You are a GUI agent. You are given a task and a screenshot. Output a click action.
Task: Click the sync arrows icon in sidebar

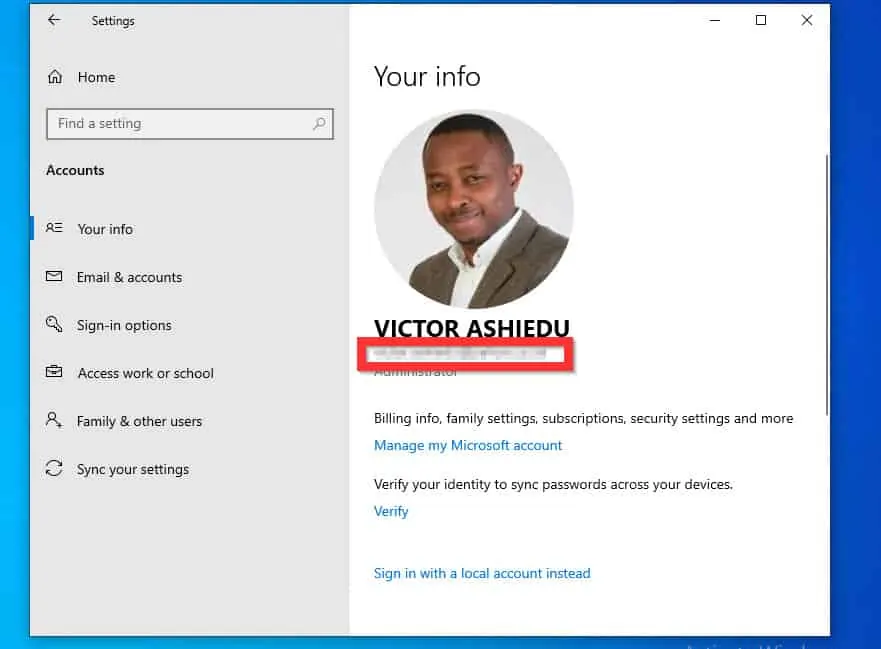pyautogui.click(x=55, y=469)
